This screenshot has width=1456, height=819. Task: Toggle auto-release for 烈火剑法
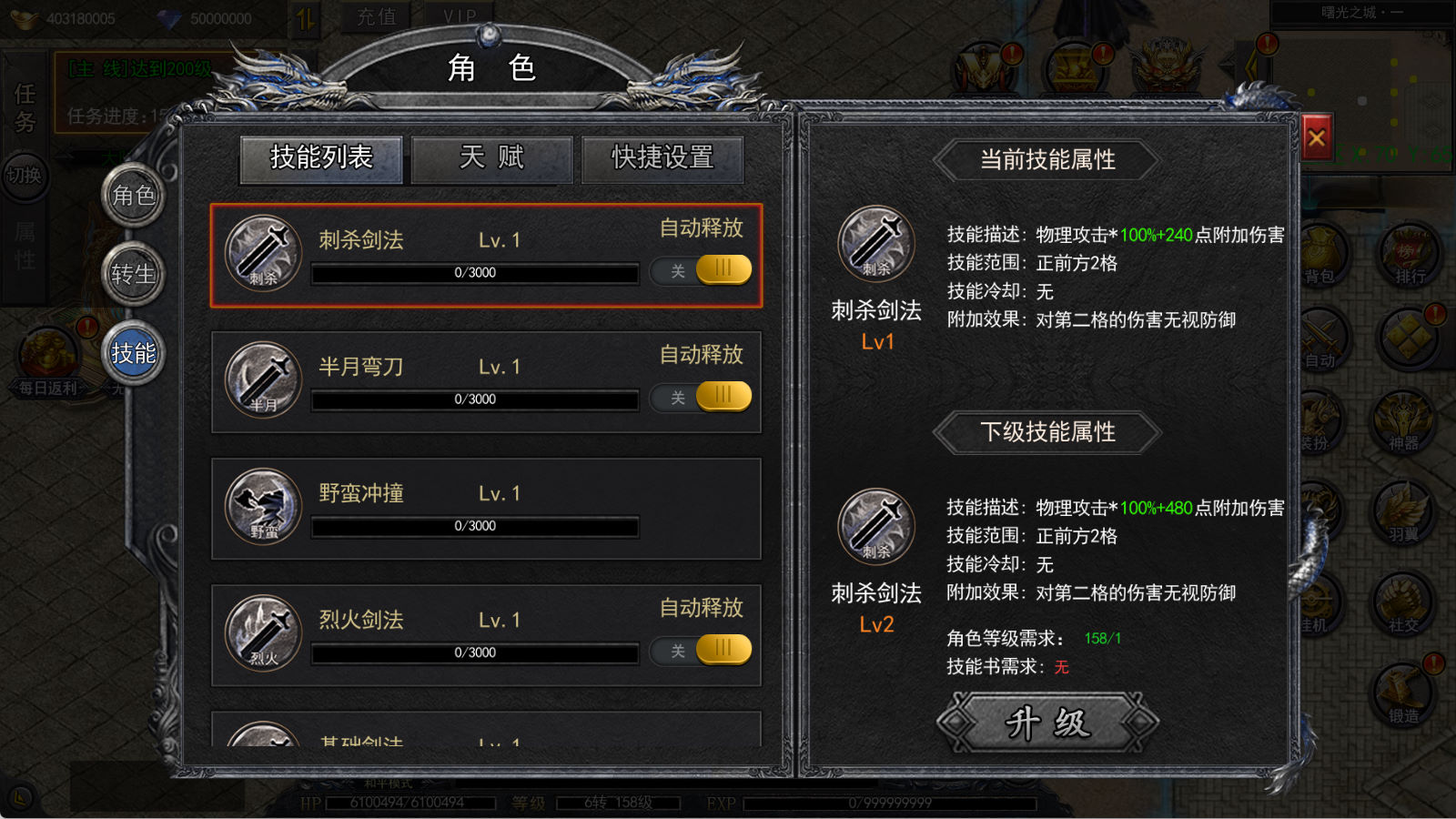pyautogui.click(x=701, y=650)
